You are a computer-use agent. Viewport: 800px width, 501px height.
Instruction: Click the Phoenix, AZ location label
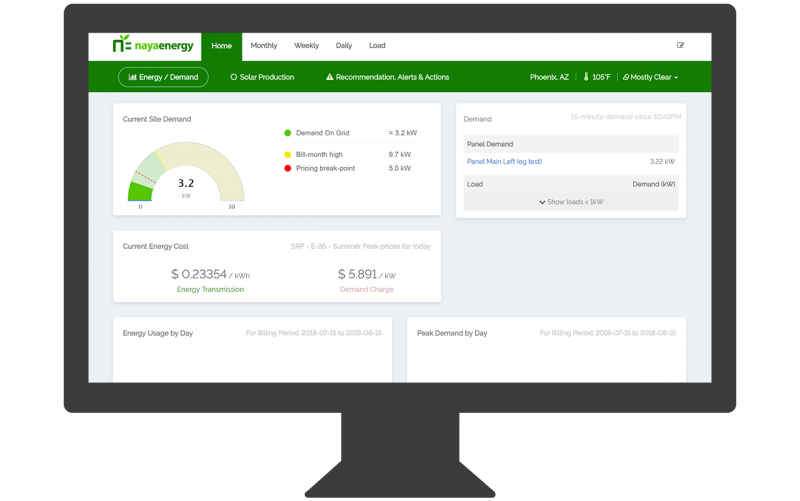(x=551, y=77)
